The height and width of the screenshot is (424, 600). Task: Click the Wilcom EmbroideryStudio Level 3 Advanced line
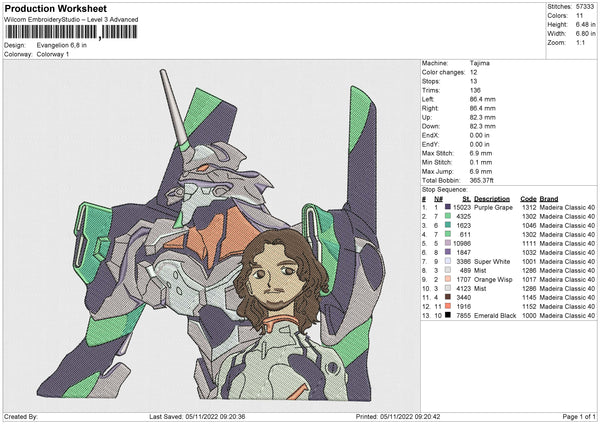[x=71, y=20]
